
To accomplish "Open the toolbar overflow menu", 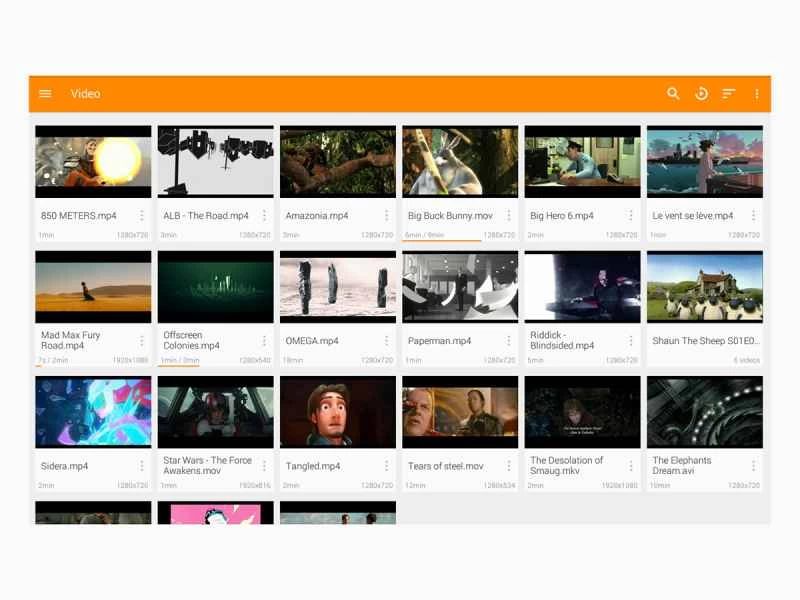I will click(757, 94).
